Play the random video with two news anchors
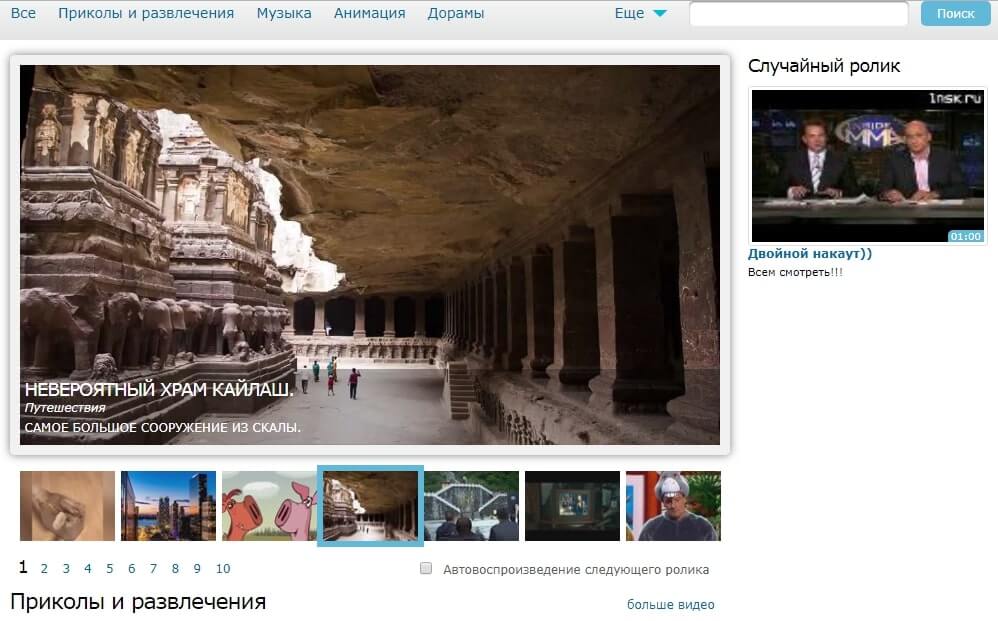The width and height of the screenshot is (998, 621). [867, 165]
